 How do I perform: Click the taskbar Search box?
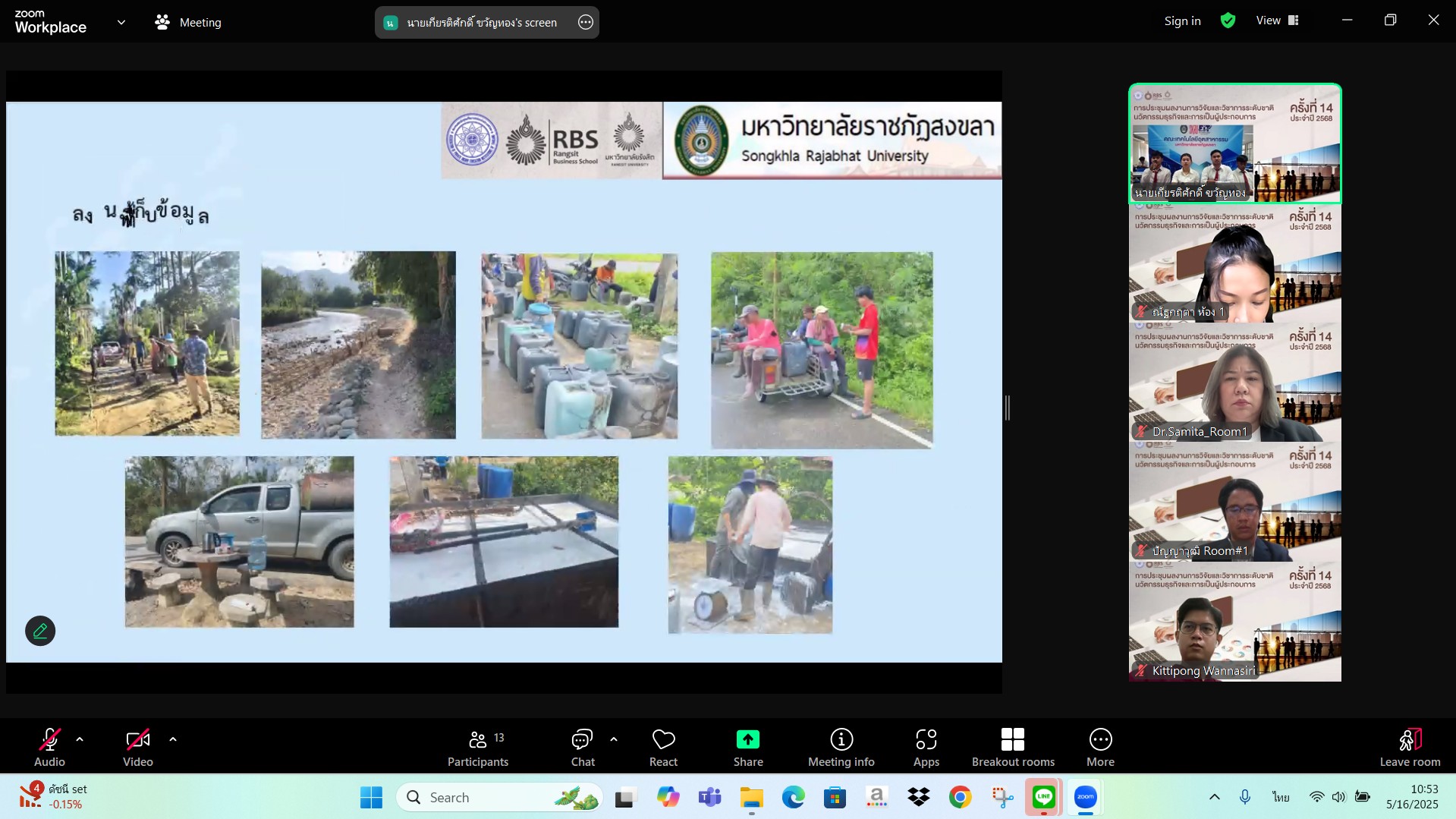click(x=499, y=797)
